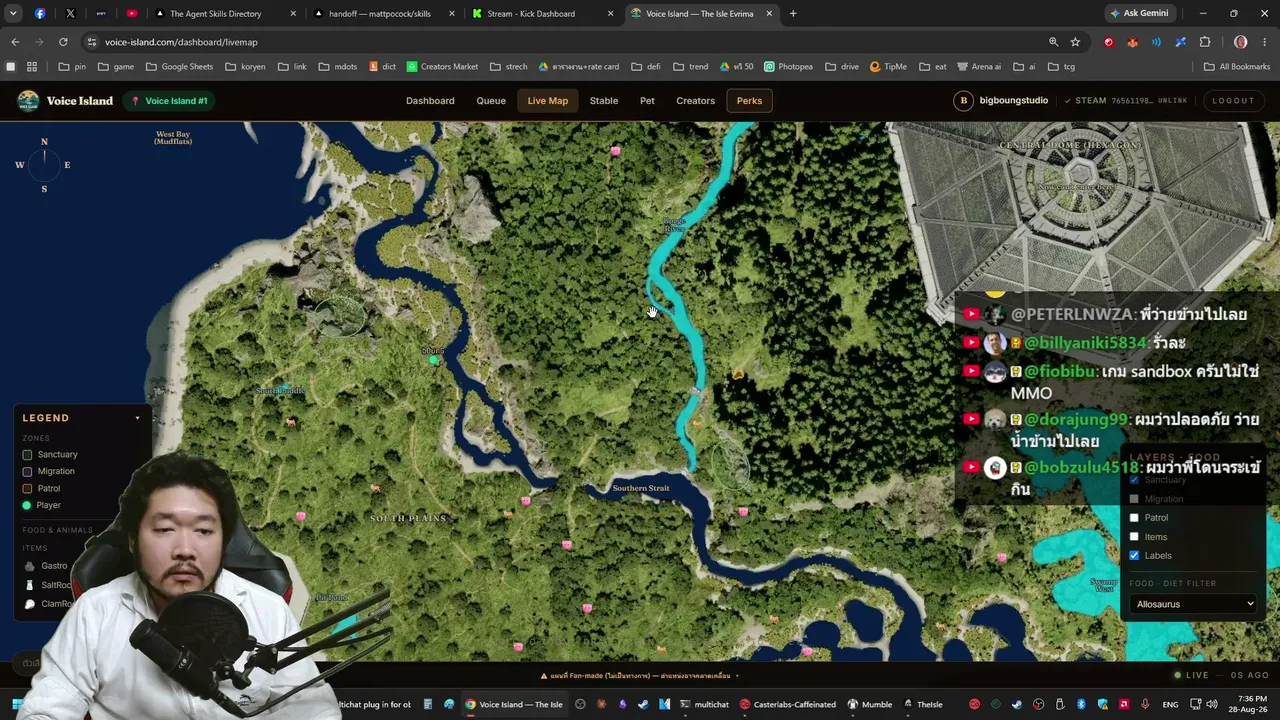Screen dimensions: 1280x720
Task: Open the Creators Market bookmark
Action: point(442,67)
